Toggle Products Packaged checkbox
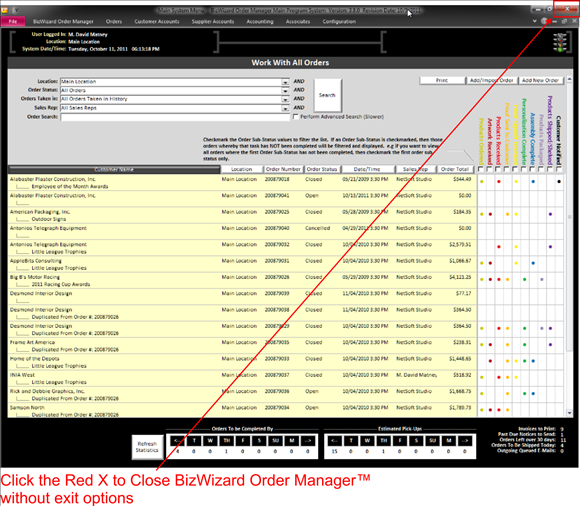The image size is (580, 506). (541, 169)
